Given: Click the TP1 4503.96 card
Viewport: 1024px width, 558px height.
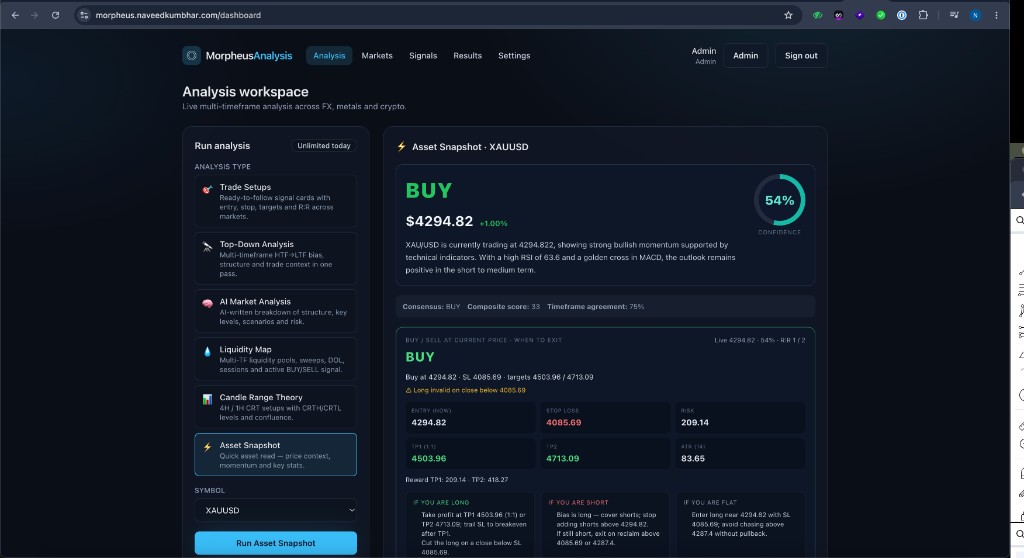Looking at the screenshot, I should click(x=470, y=453).
